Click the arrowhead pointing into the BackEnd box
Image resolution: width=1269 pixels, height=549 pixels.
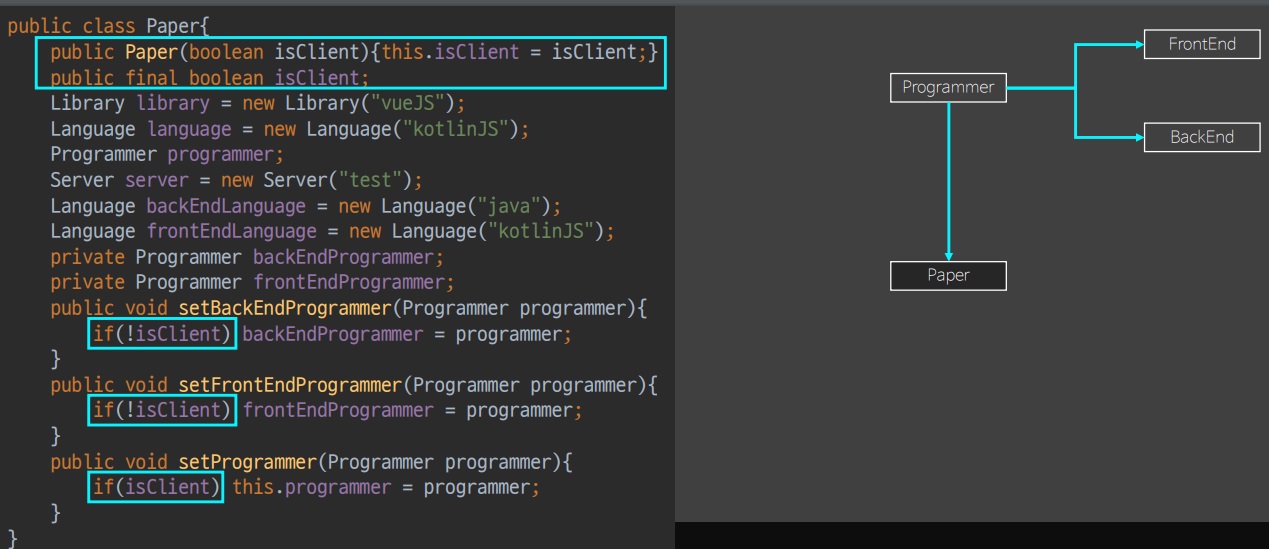tap(1137, 137)
